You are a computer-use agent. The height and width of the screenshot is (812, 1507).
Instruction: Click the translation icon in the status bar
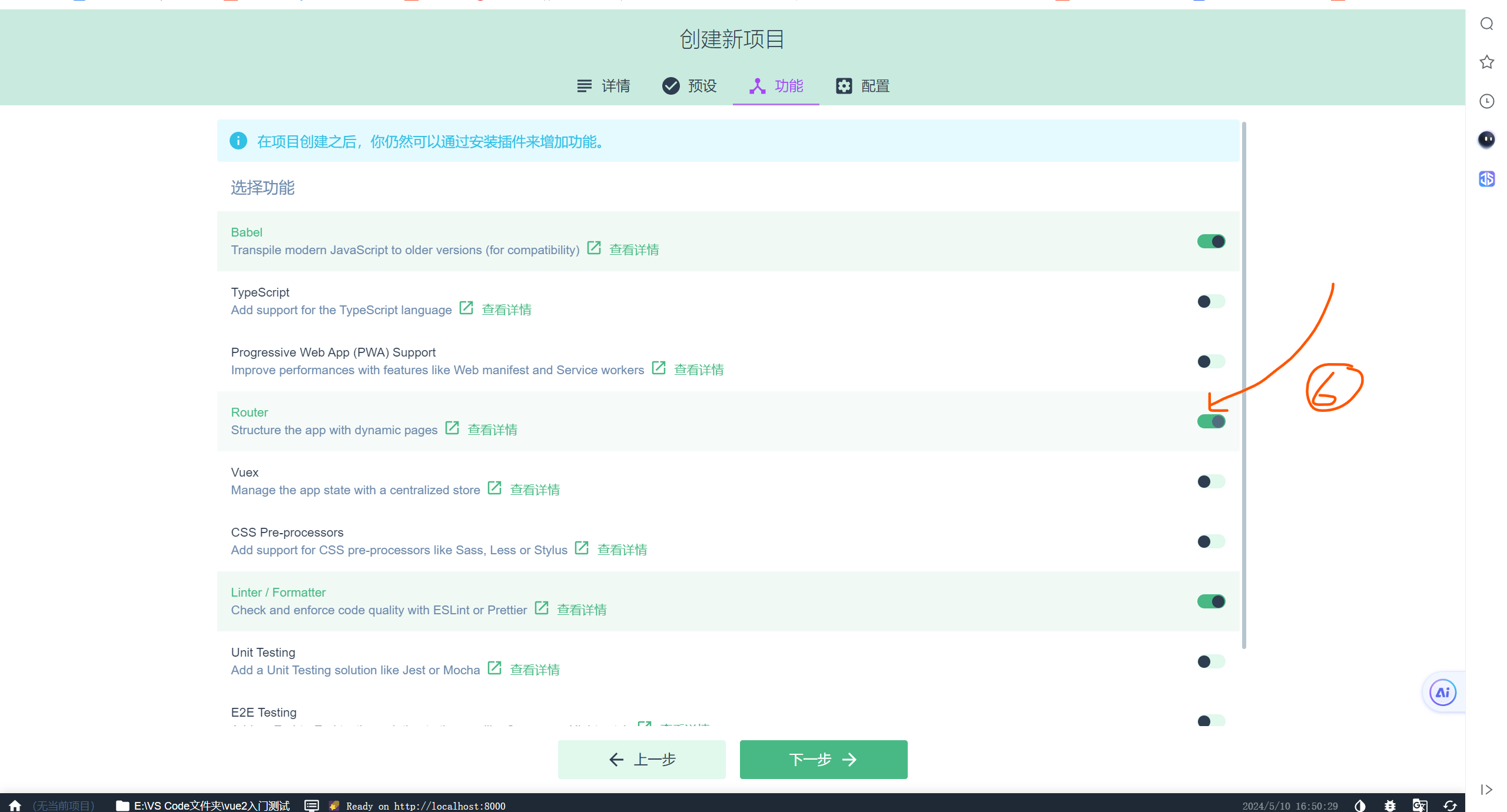[1419, 806]
